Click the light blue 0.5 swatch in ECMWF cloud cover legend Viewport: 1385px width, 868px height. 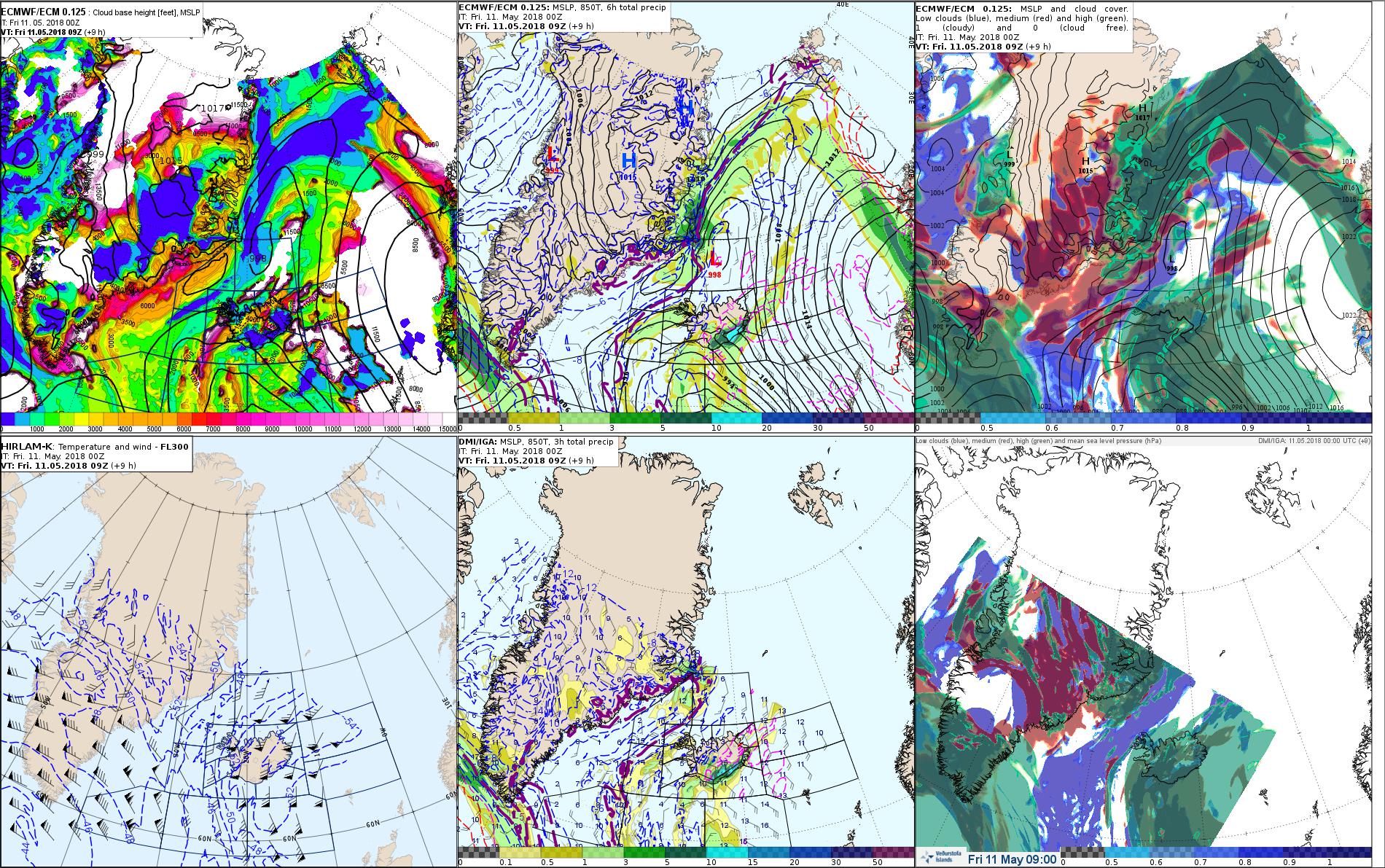click(1013, 418)
